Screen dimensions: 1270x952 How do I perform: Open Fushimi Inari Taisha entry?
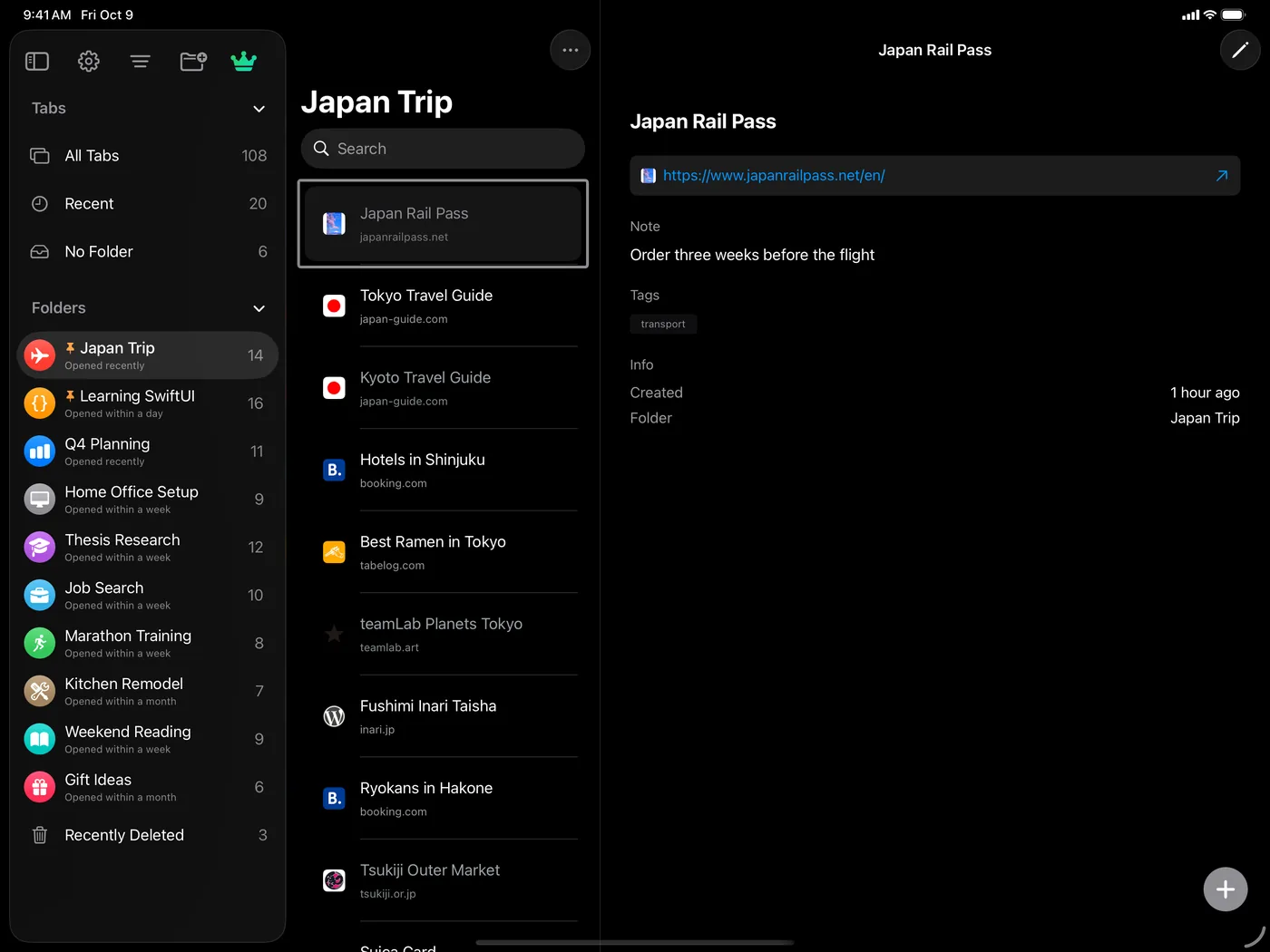(x=443, y=716)
